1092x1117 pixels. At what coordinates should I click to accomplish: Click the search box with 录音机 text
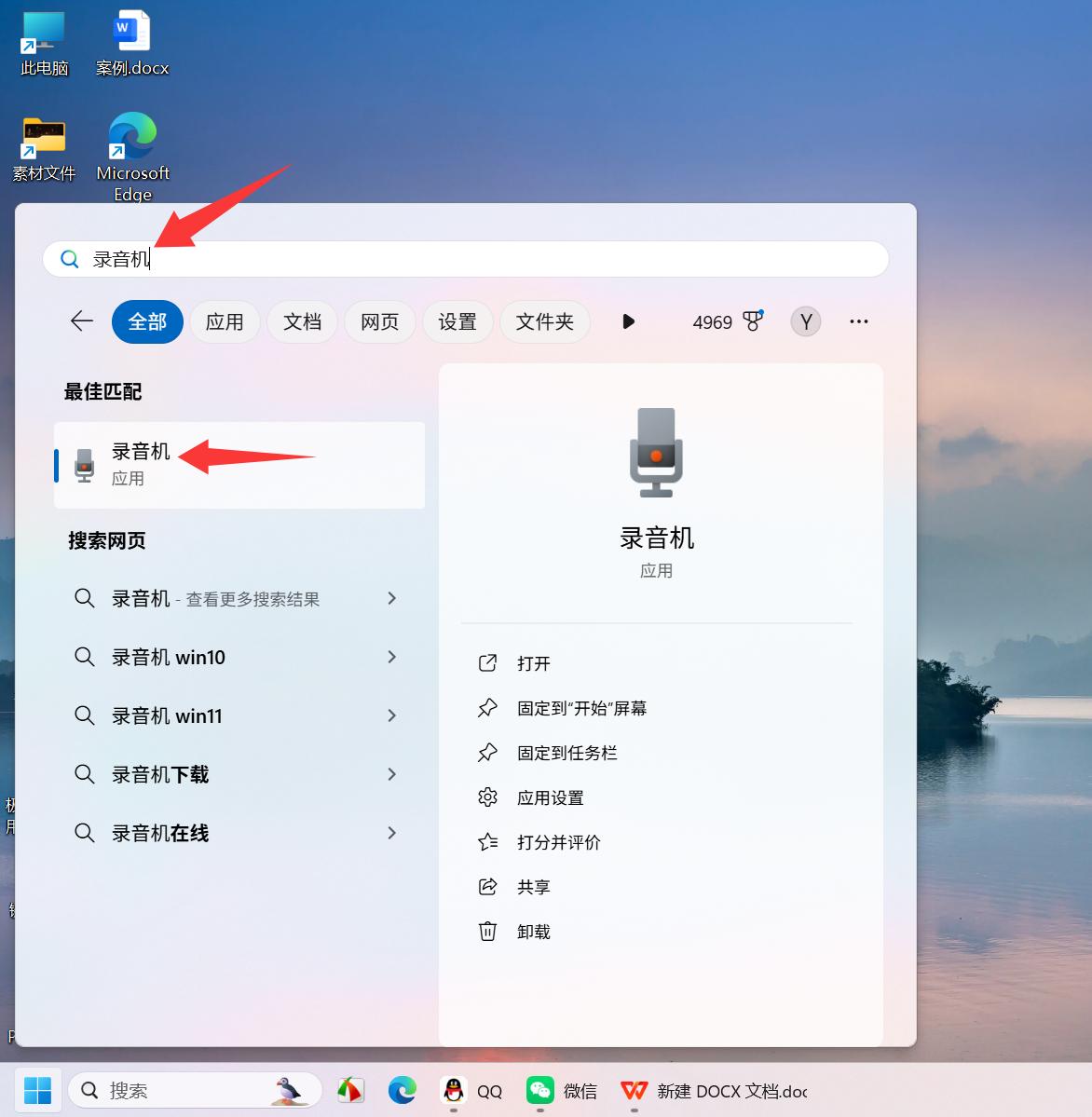point(466,259)
